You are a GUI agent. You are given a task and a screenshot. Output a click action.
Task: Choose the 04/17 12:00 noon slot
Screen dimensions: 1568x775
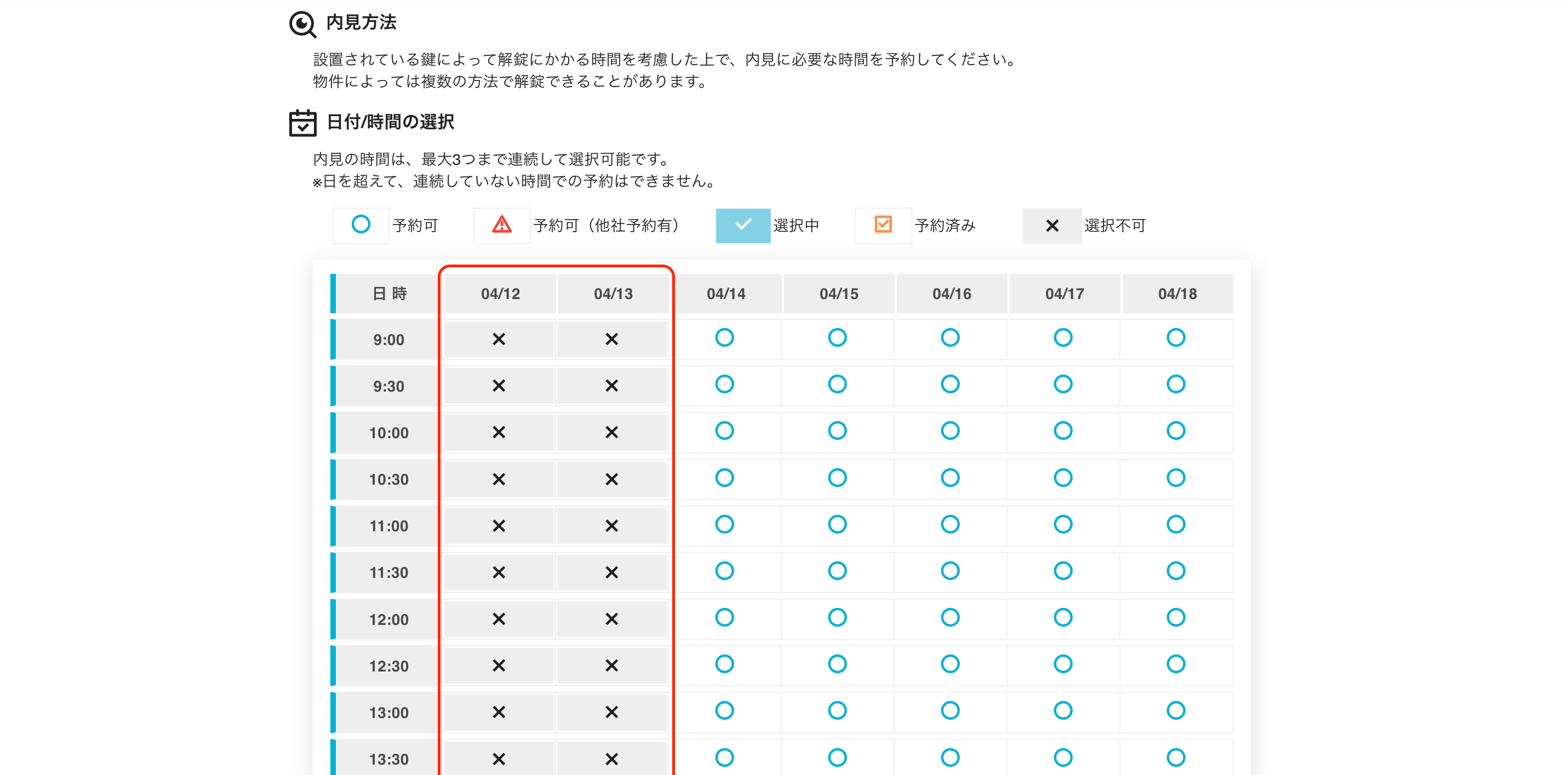tap(1063, 618)
